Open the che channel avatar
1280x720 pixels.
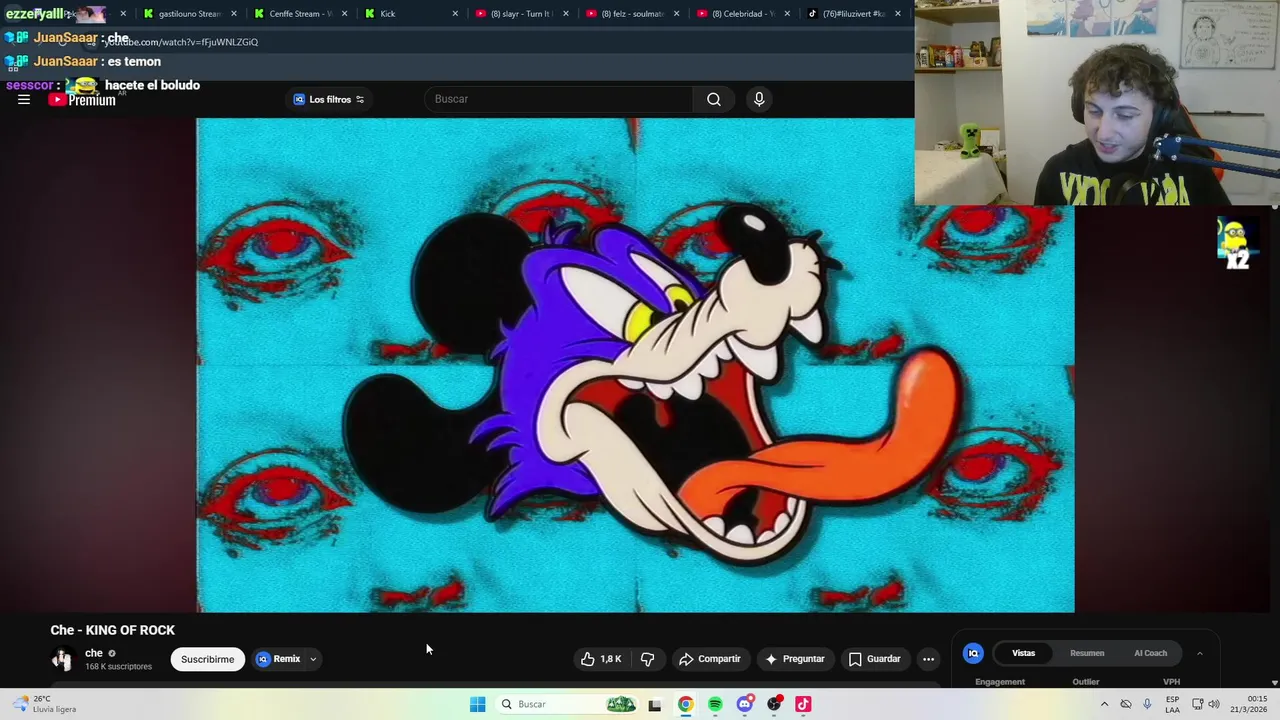tap(62, 659)
